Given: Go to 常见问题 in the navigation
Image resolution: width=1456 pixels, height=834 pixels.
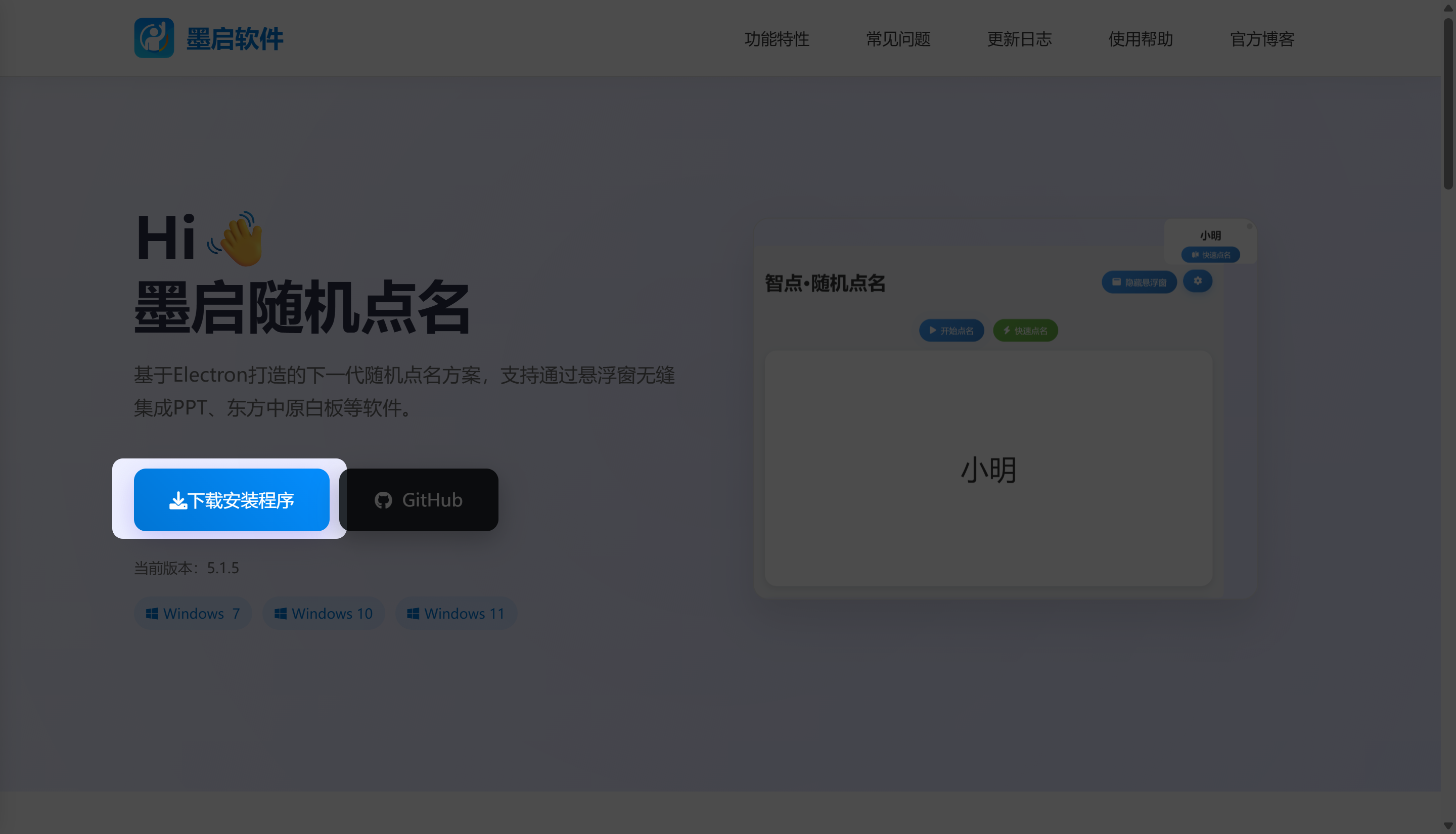Looking at the screenshot, I should 898,39.
